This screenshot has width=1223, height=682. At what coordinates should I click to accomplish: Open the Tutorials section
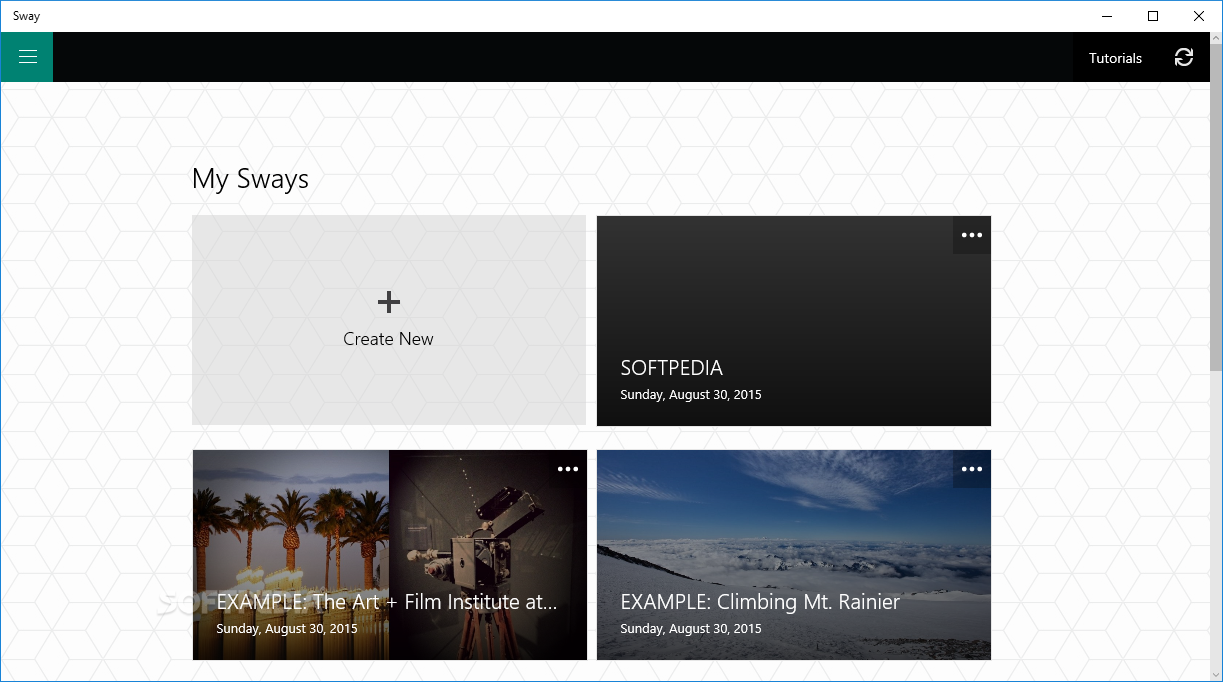pos(1115,58)
